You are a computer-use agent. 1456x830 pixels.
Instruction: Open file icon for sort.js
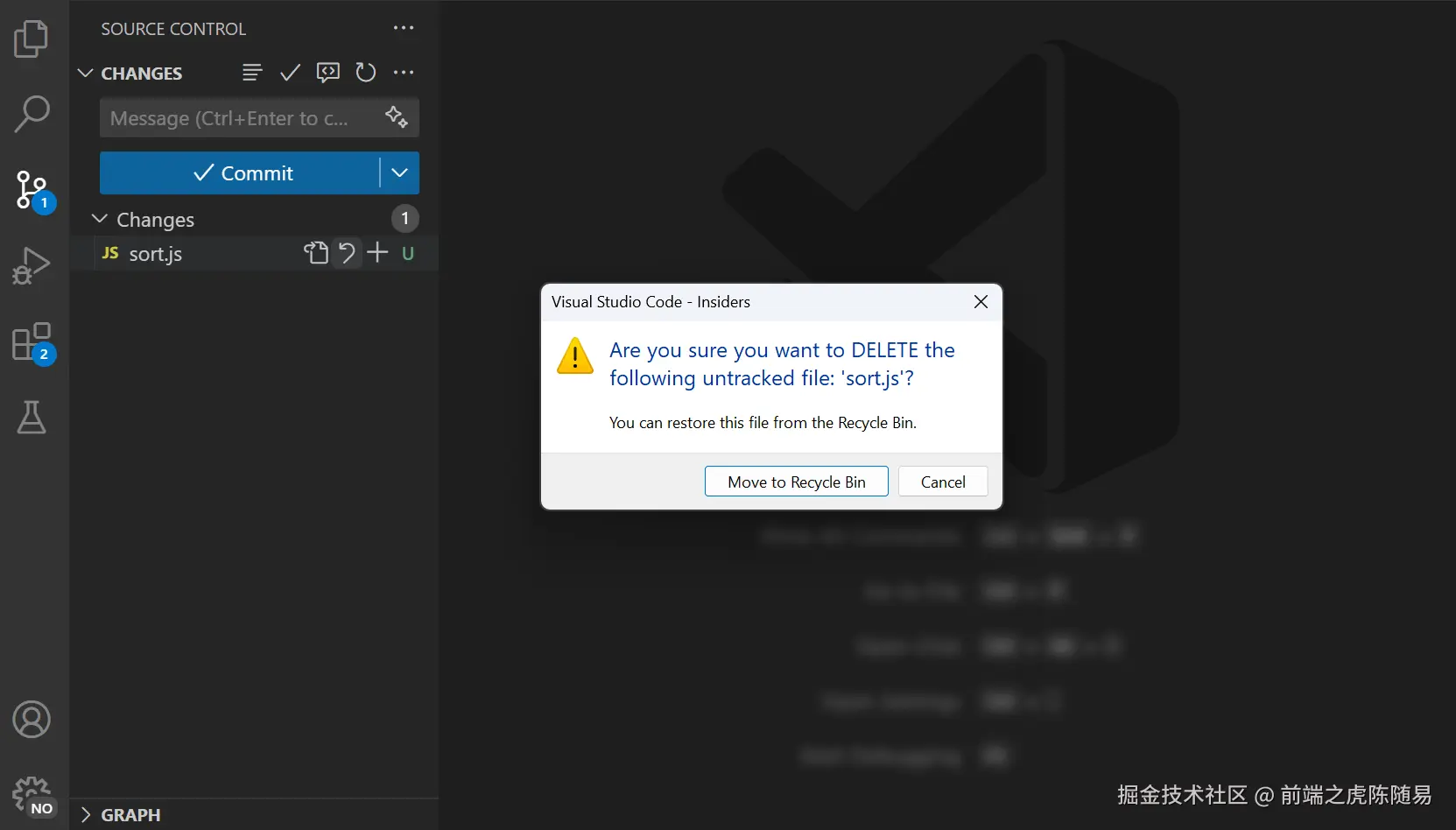click(316, 253)
